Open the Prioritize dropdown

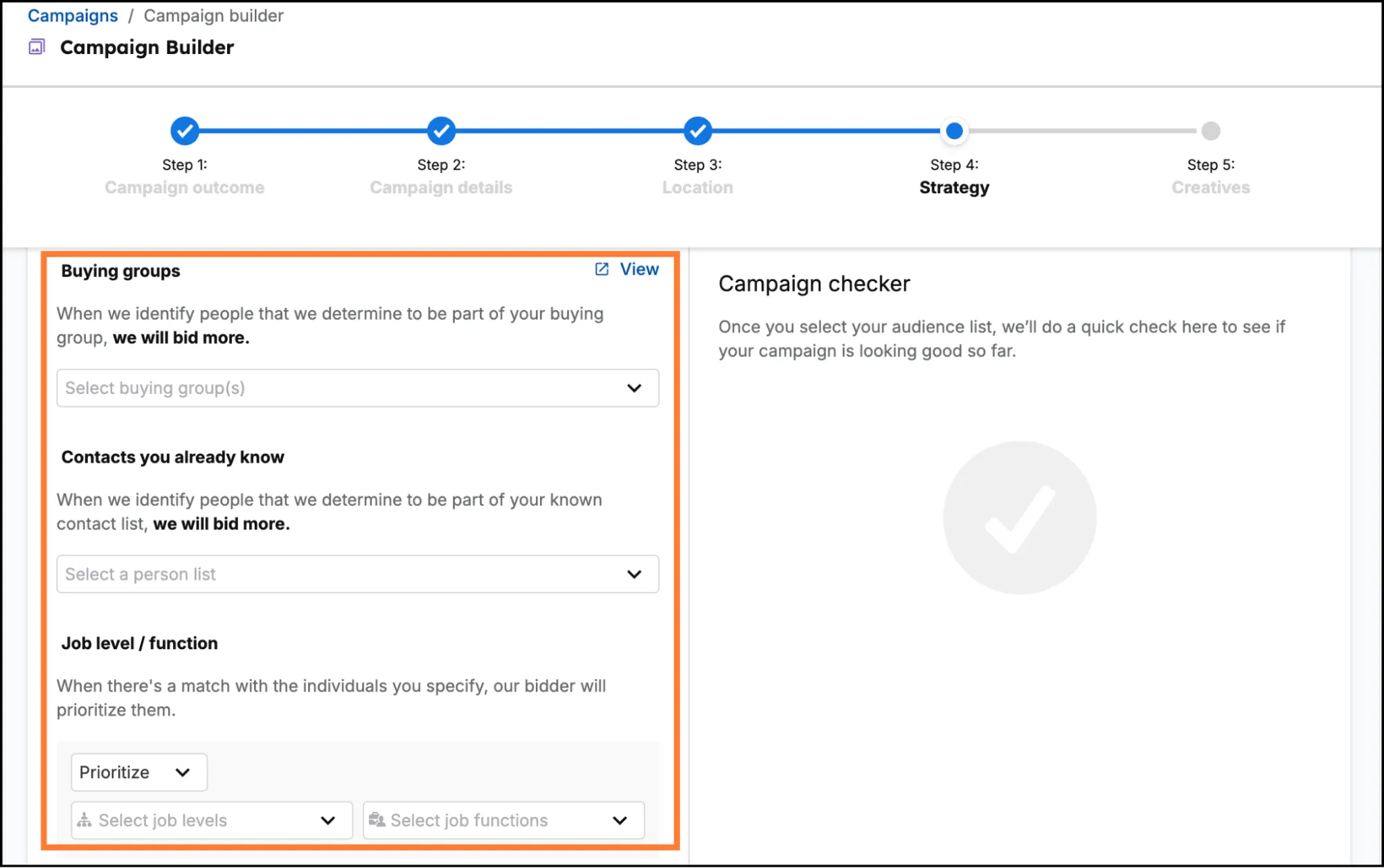(x=138, y=772)
